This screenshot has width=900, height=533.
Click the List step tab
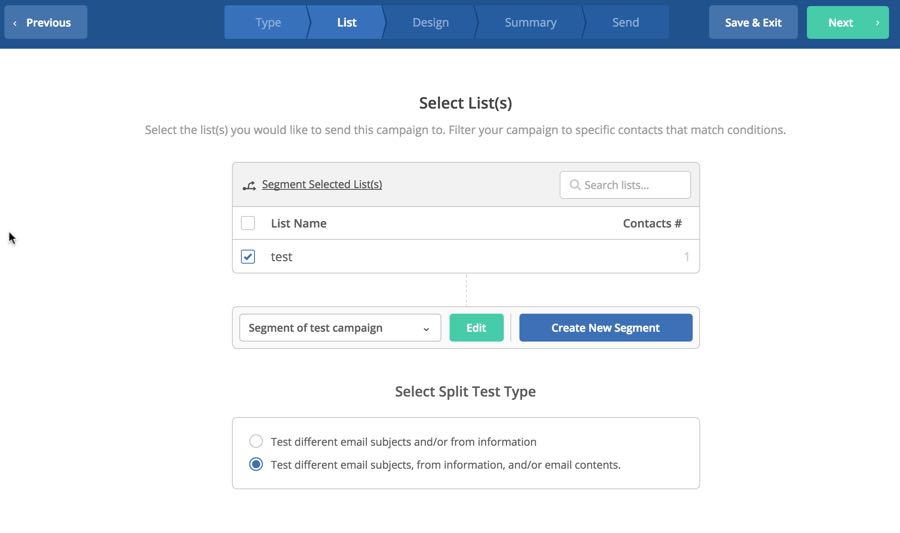tap(346, 23)
